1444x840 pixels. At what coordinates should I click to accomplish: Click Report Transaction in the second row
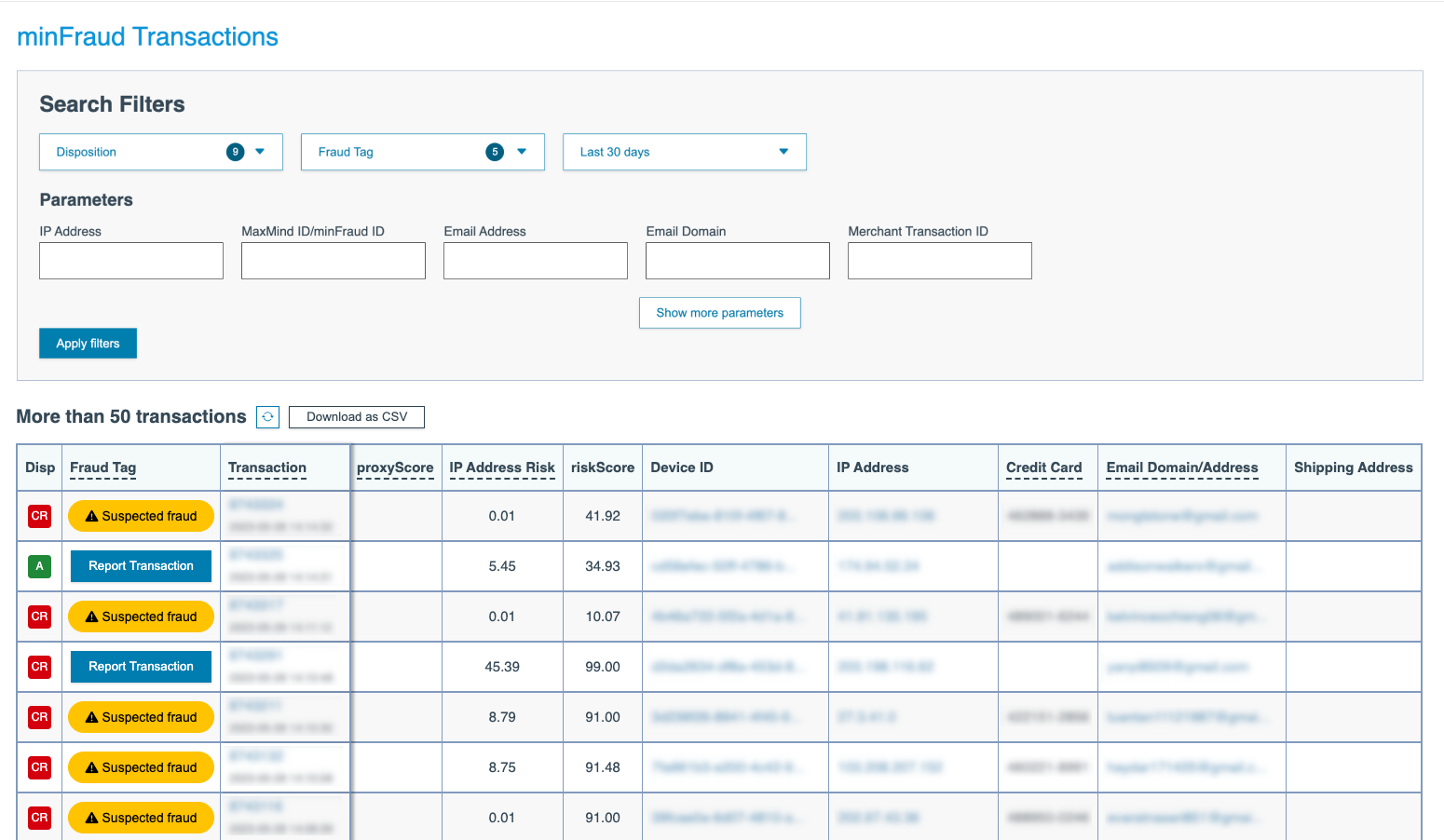coord(141,566)
